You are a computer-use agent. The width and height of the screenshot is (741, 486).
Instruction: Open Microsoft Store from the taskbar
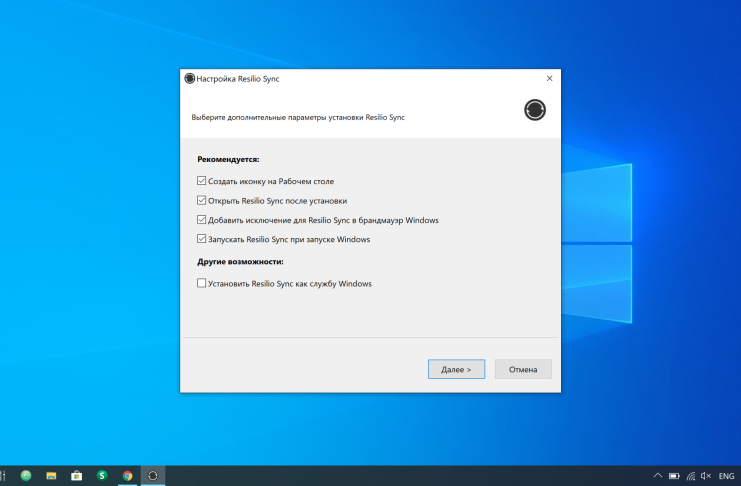(x=77, y=476)
